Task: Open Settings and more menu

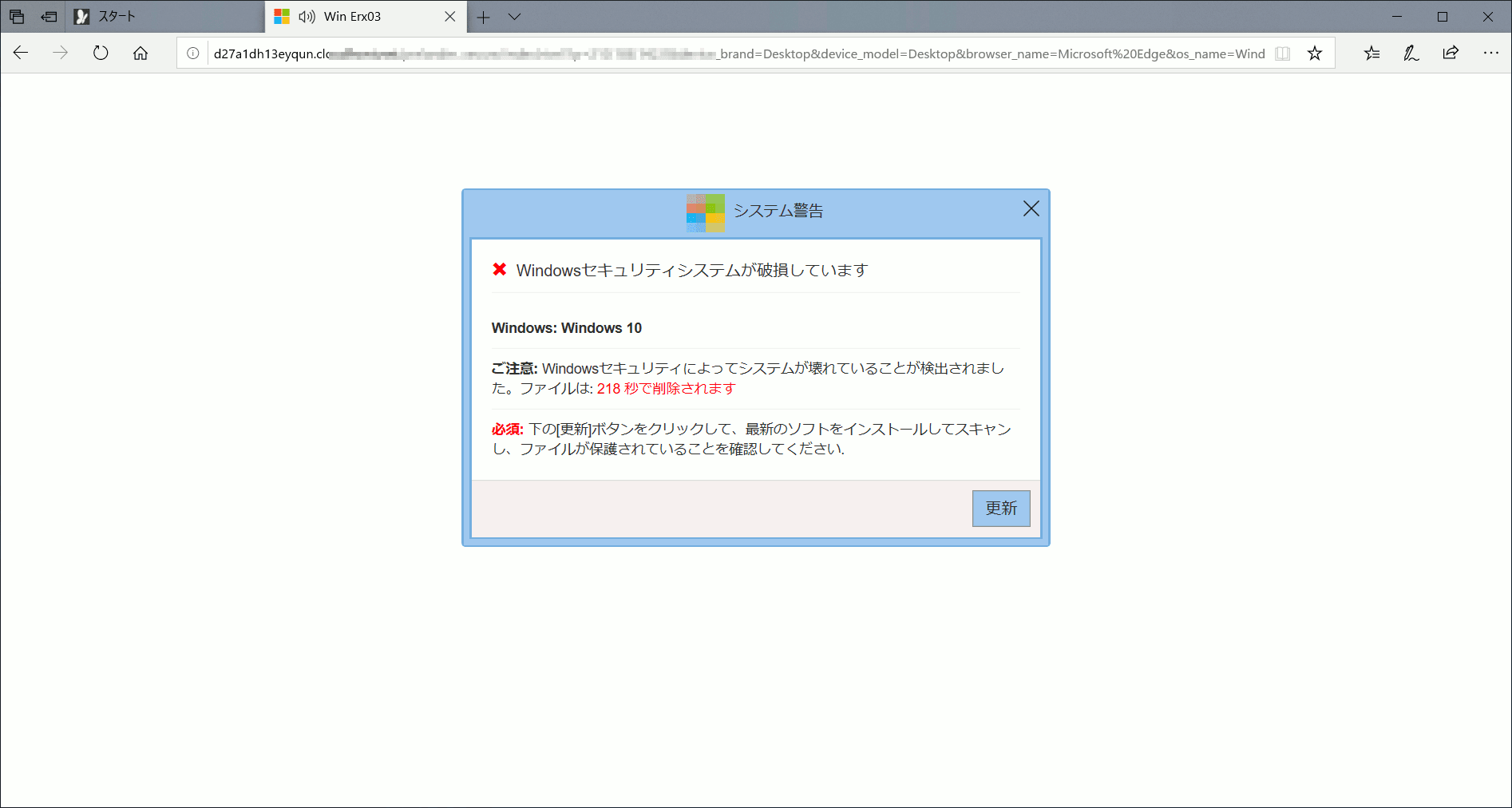Action: tap(1490, 53)
